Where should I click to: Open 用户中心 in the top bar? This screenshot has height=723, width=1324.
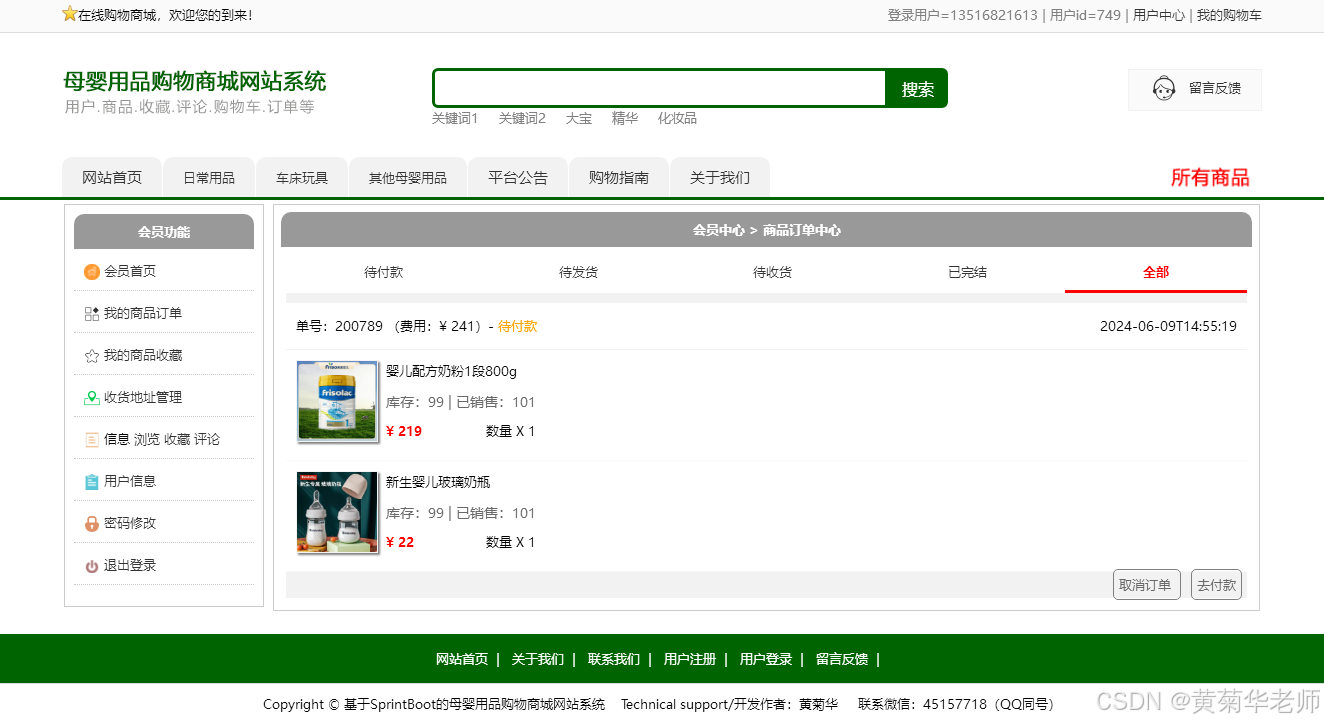point(1158,15)
